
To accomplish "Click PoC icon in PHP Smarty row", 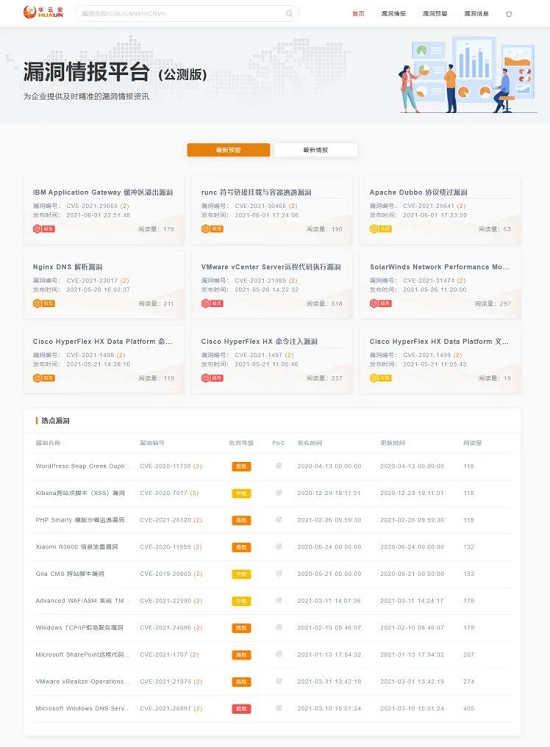I will coord(279,520).
